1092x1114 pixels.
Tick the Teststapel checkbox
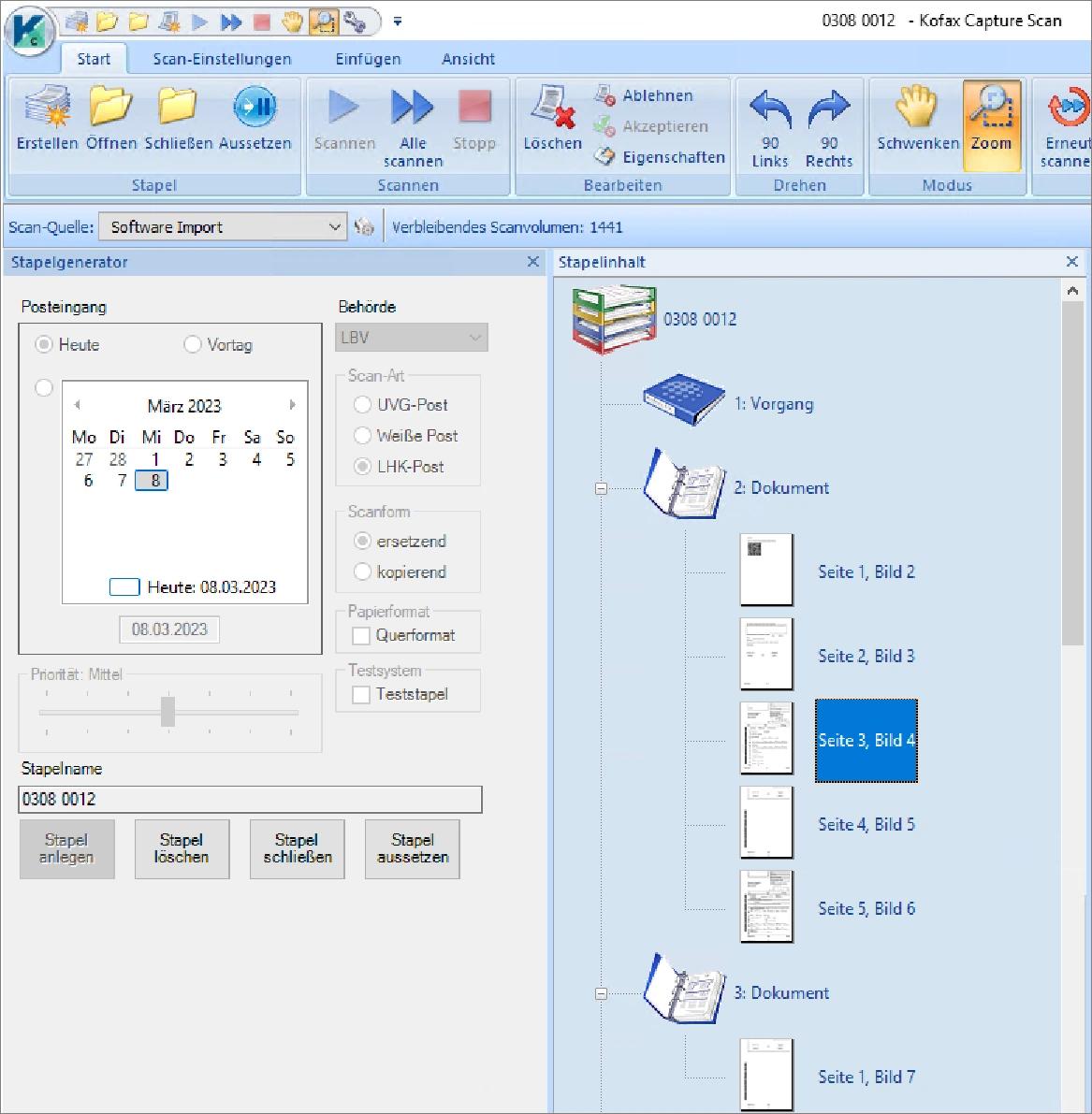[361, 695]
